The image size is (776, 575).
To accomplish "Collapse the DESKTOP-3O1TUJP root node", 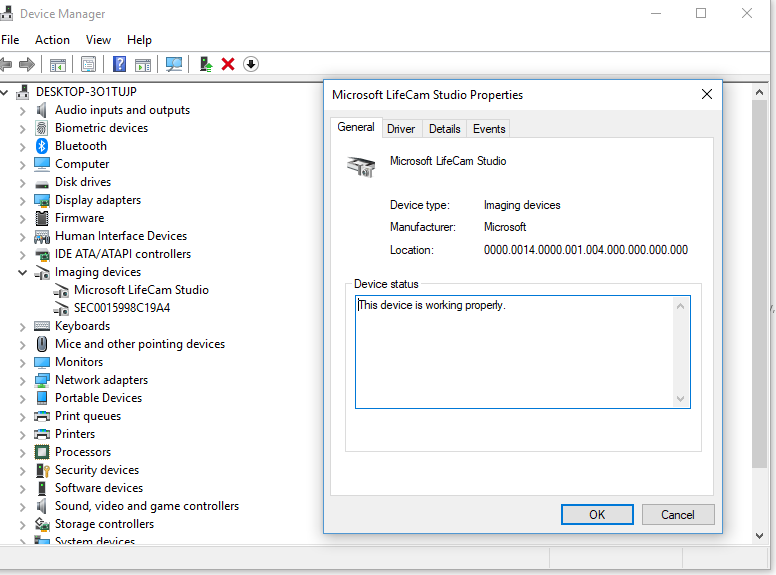I will [x=4, y=92].
